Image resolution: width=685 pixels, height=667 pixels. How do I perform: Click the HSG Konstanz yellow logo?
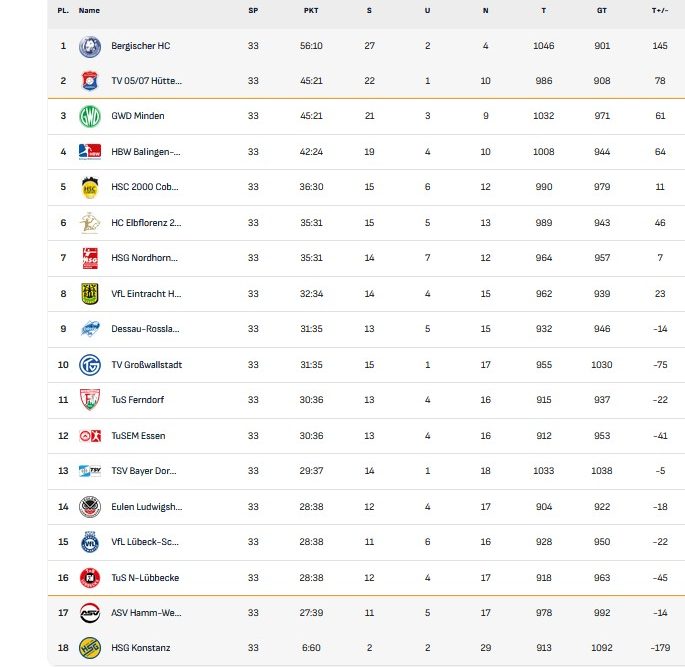point(90,648)
